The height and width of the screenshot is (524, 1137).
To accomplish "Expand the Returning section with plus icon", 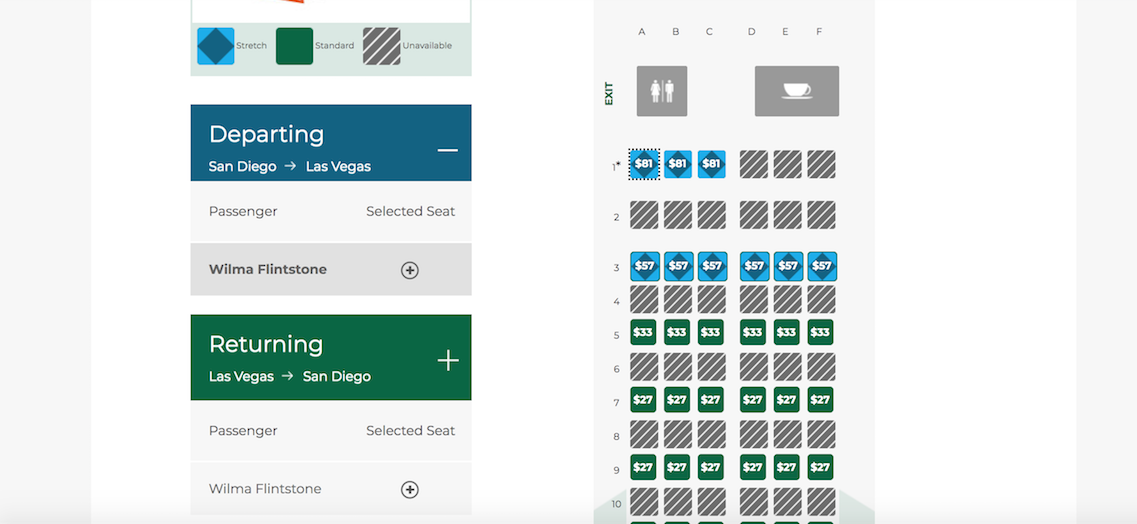I will 448,360.
